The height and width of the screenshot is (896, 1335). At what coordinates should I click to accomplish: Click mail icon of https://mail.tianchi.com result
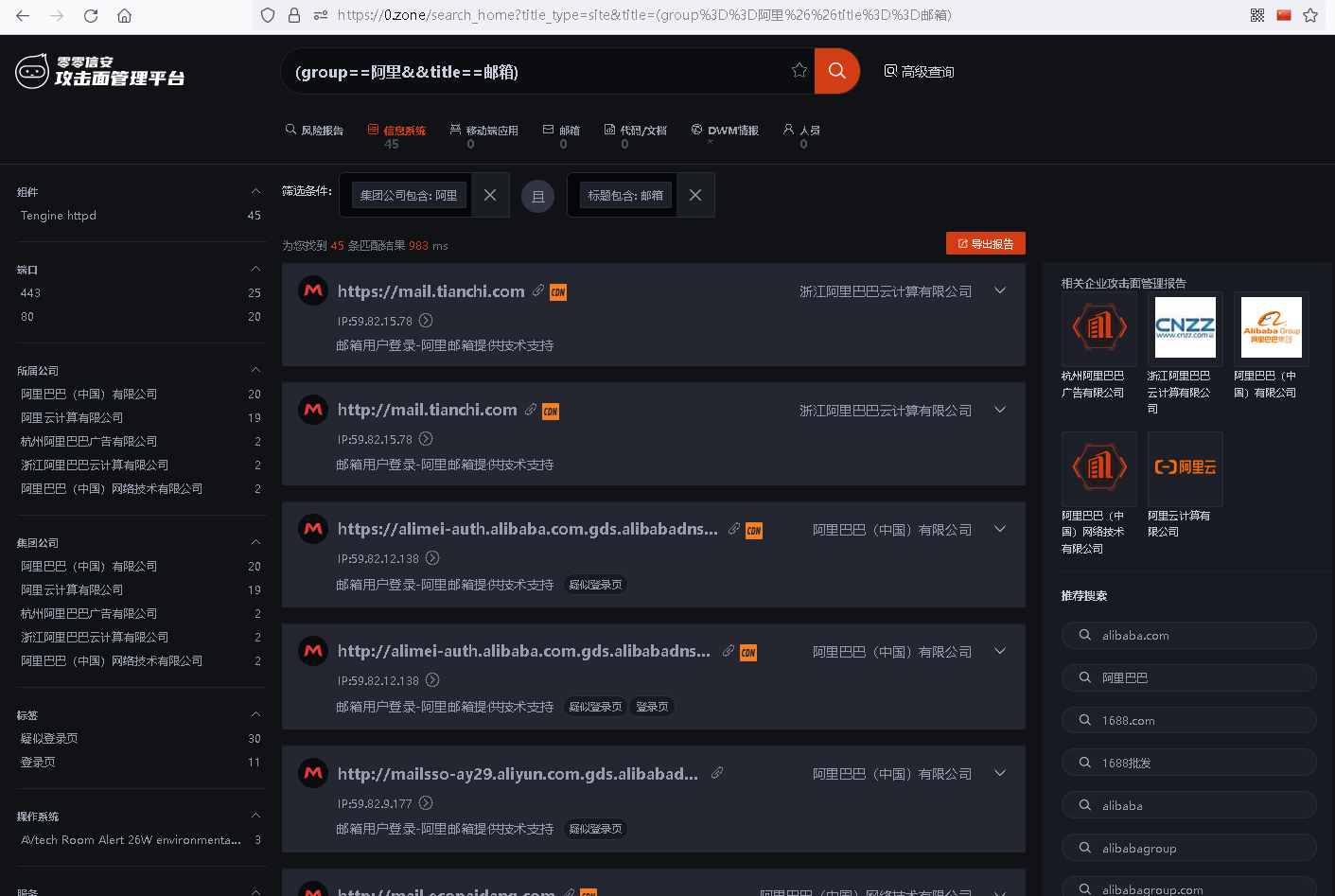[313, 290]
